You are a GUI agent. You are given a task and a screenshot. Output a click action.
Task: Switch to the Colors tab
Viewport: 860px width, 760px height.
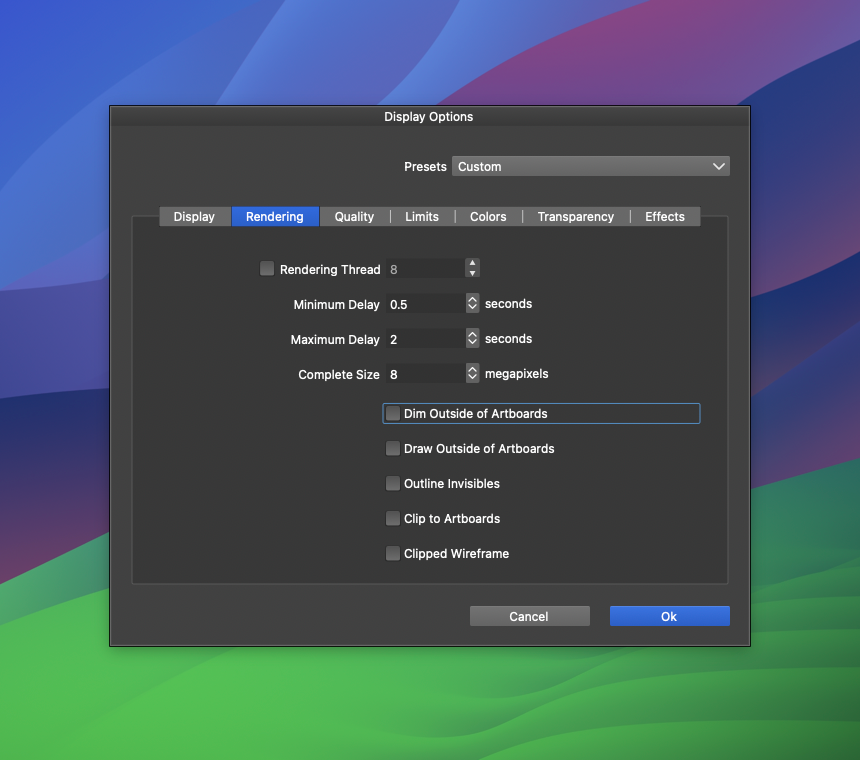(x=488, y=217)
